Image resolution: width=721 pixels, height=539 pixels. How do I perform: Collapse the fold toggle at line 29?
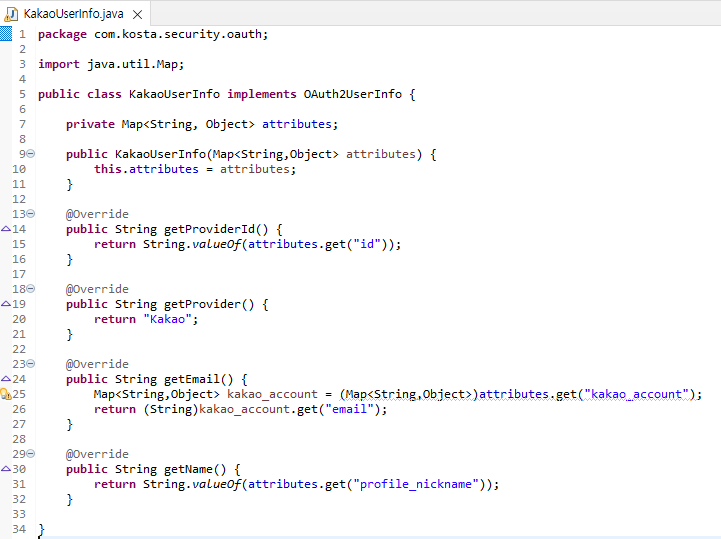pos(31,453)
